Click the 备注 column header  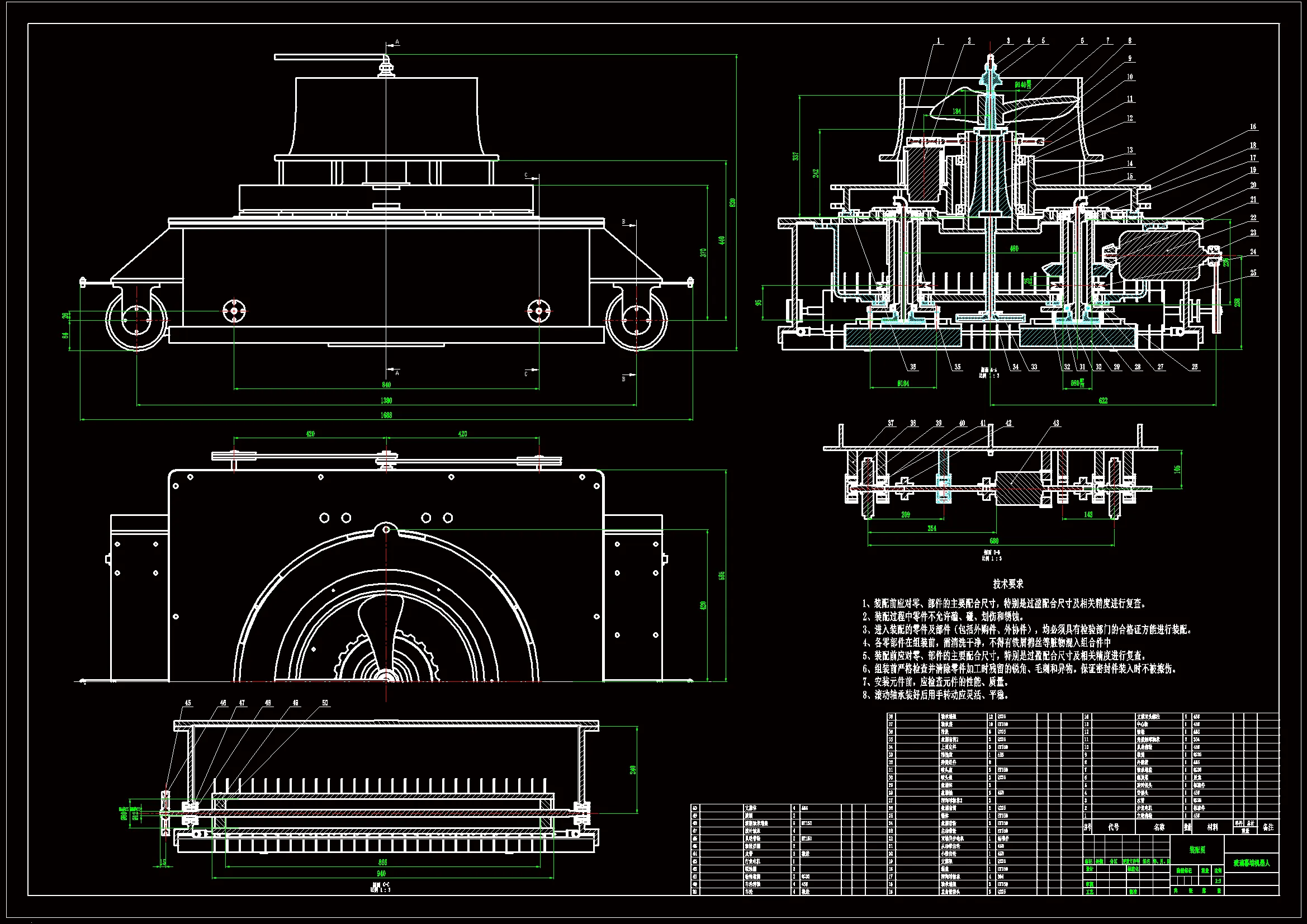coord(1268,827)
